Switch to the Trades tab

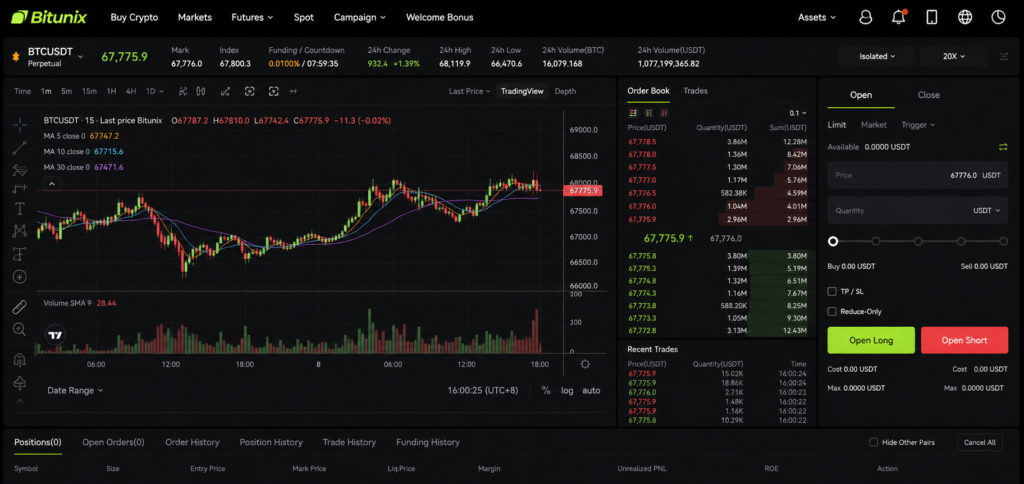pos(696,91)
